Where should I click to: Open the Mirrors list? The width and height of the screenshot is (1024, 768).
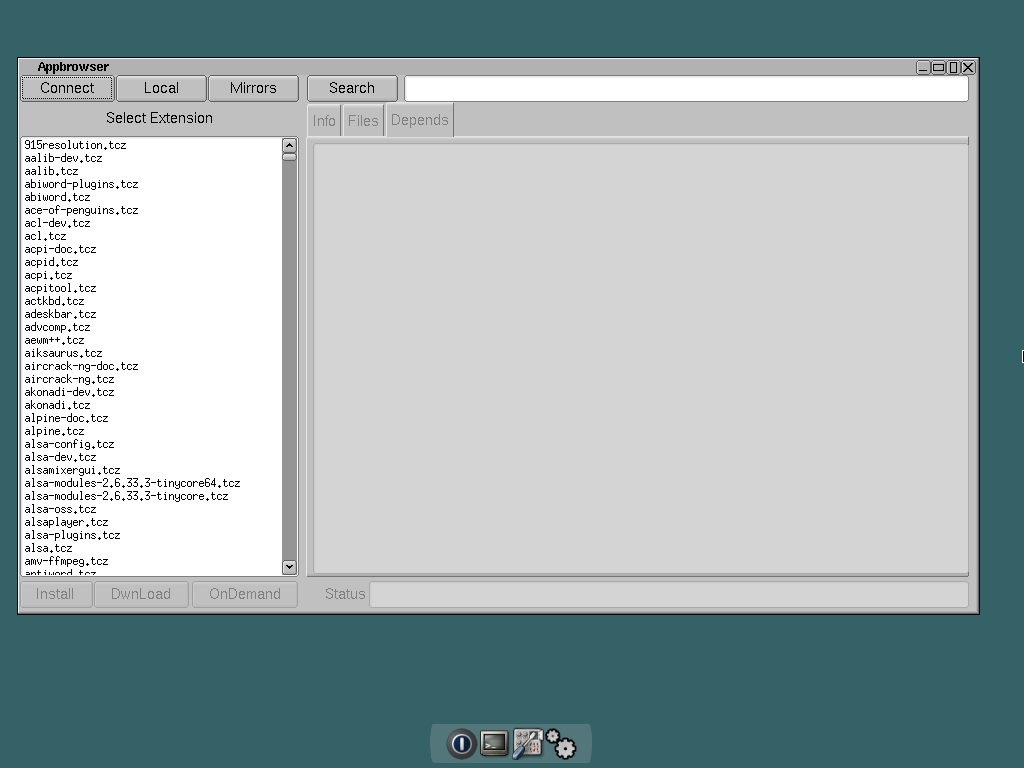click(x=253, y=88)
